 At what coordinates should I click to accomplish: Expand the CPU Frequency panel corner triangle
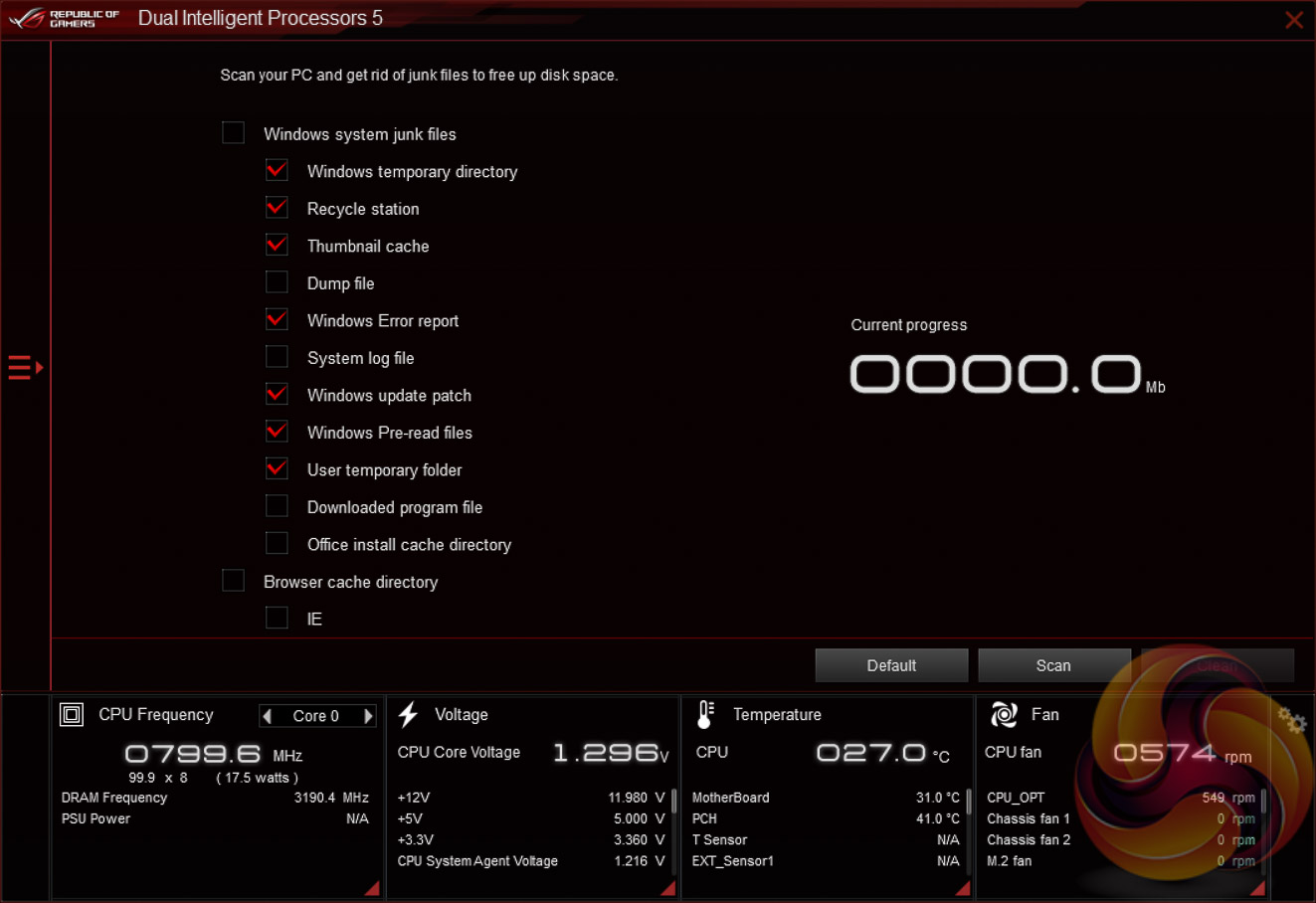372,888
